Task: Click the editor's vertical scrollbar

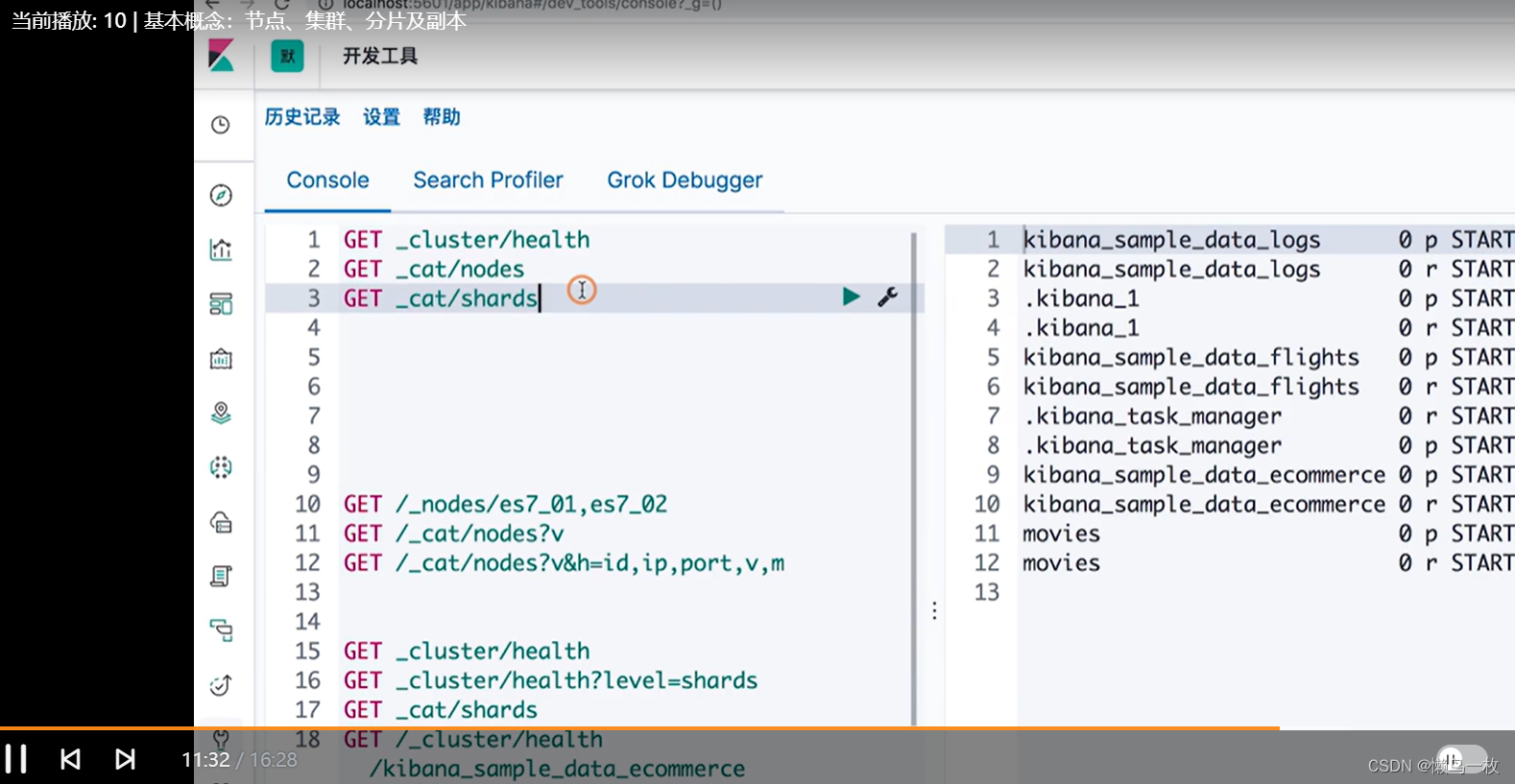Action: pos(914,477)
